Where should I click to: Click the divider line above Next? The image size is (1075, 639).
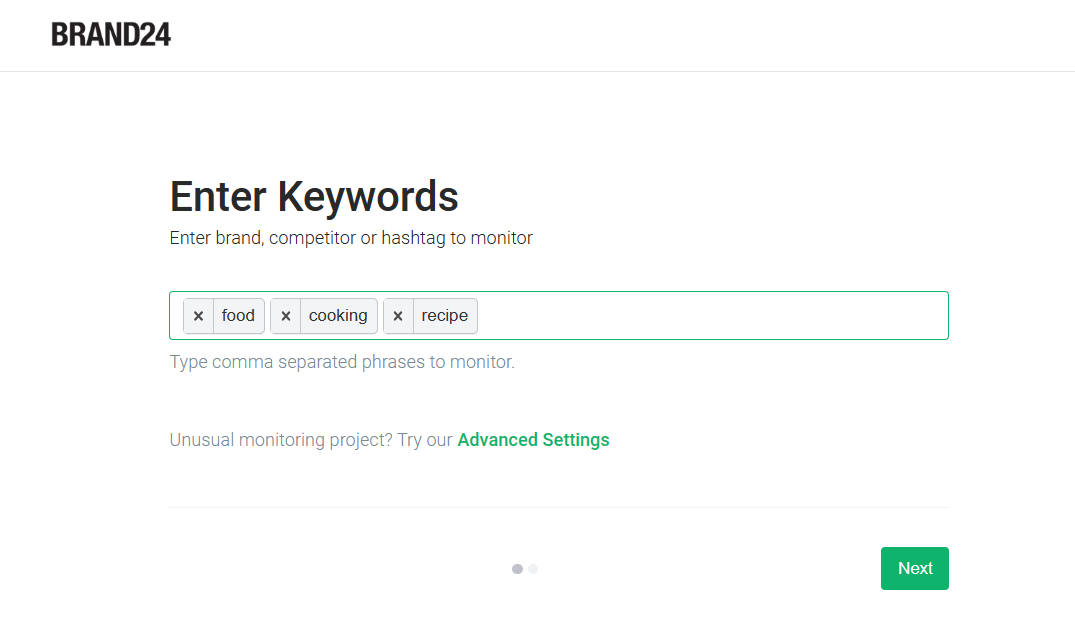click(558, 507)
